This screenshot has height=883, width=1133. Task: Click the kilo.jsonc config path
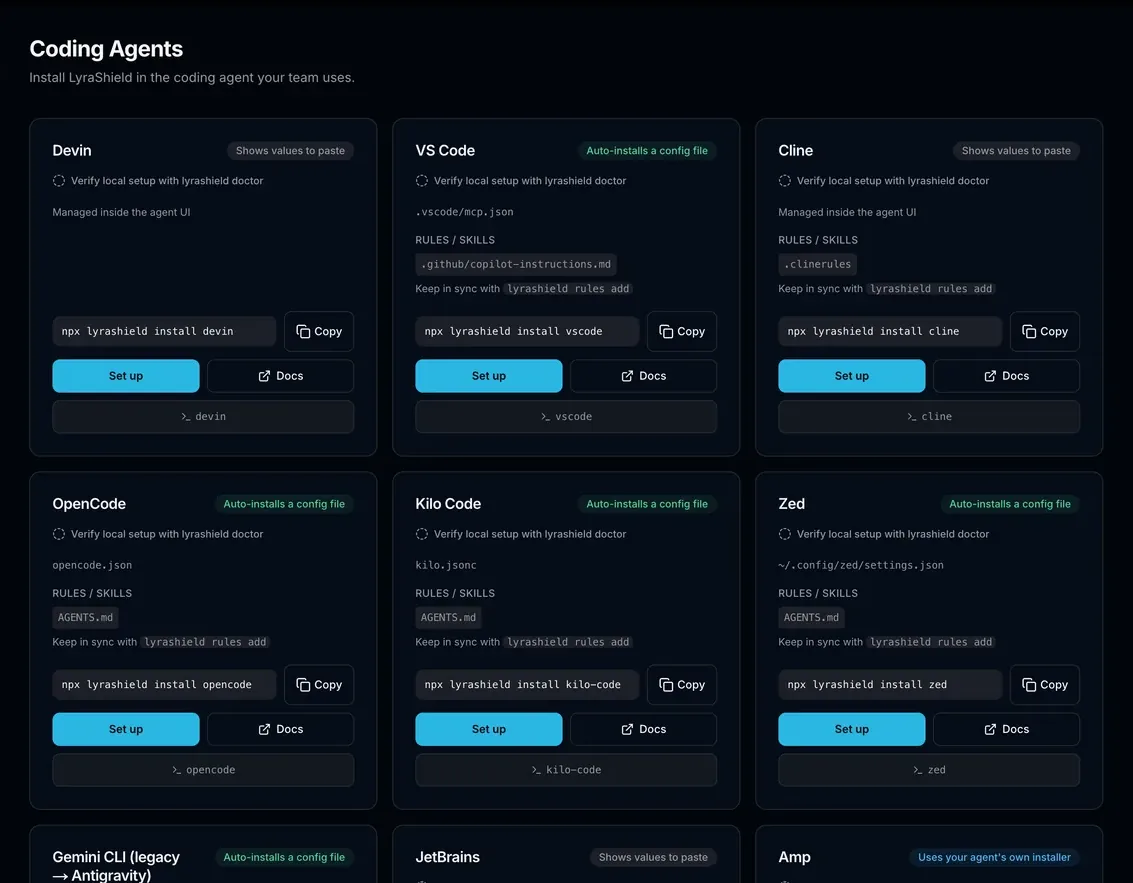(x=446, y=565)
